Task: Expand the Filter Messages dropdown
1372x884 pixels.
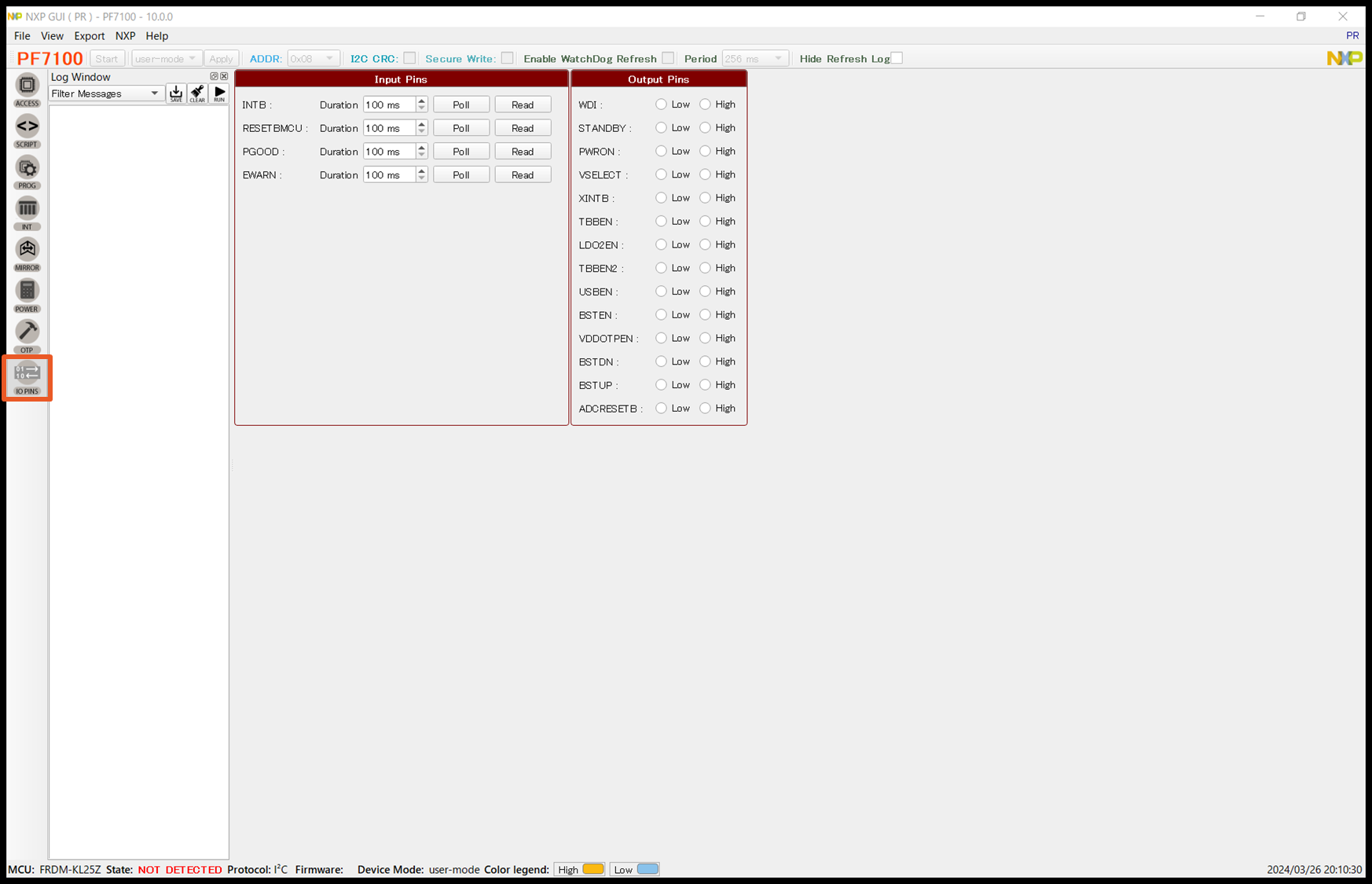Action: (x=105, y=94)
